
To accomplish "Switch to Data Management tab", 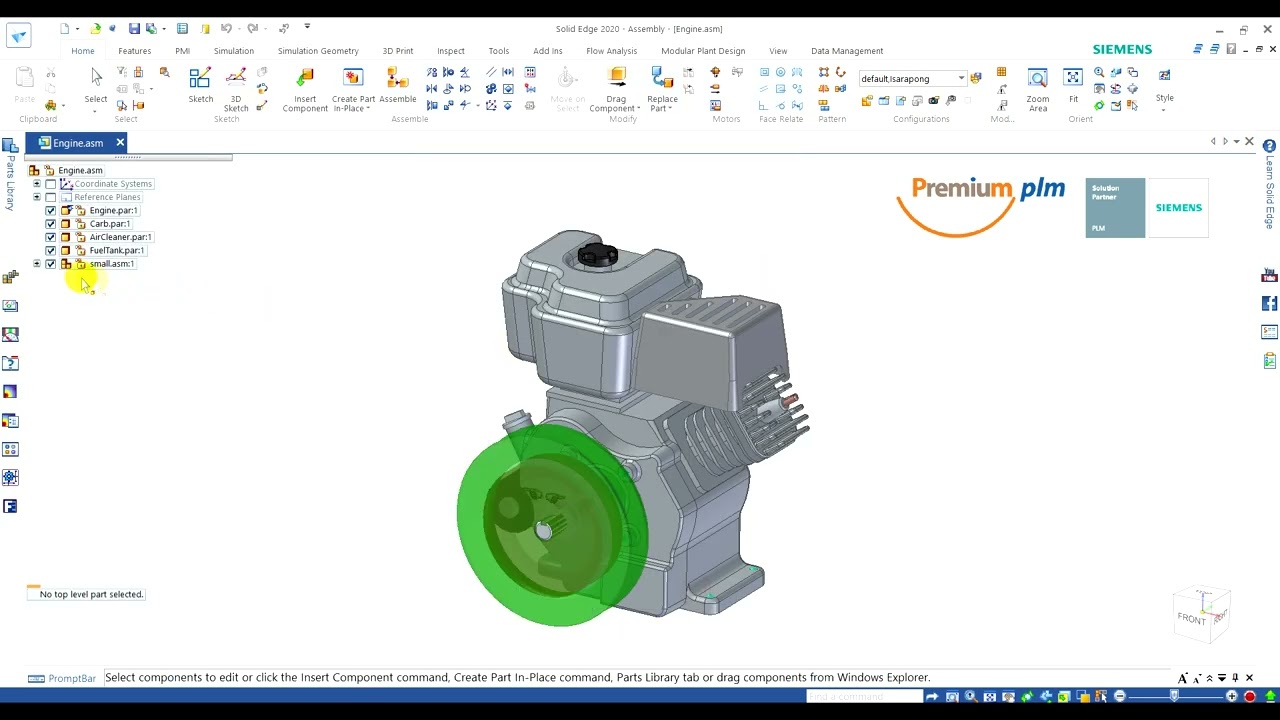I will pyautogui.click(x=847, y=51).
